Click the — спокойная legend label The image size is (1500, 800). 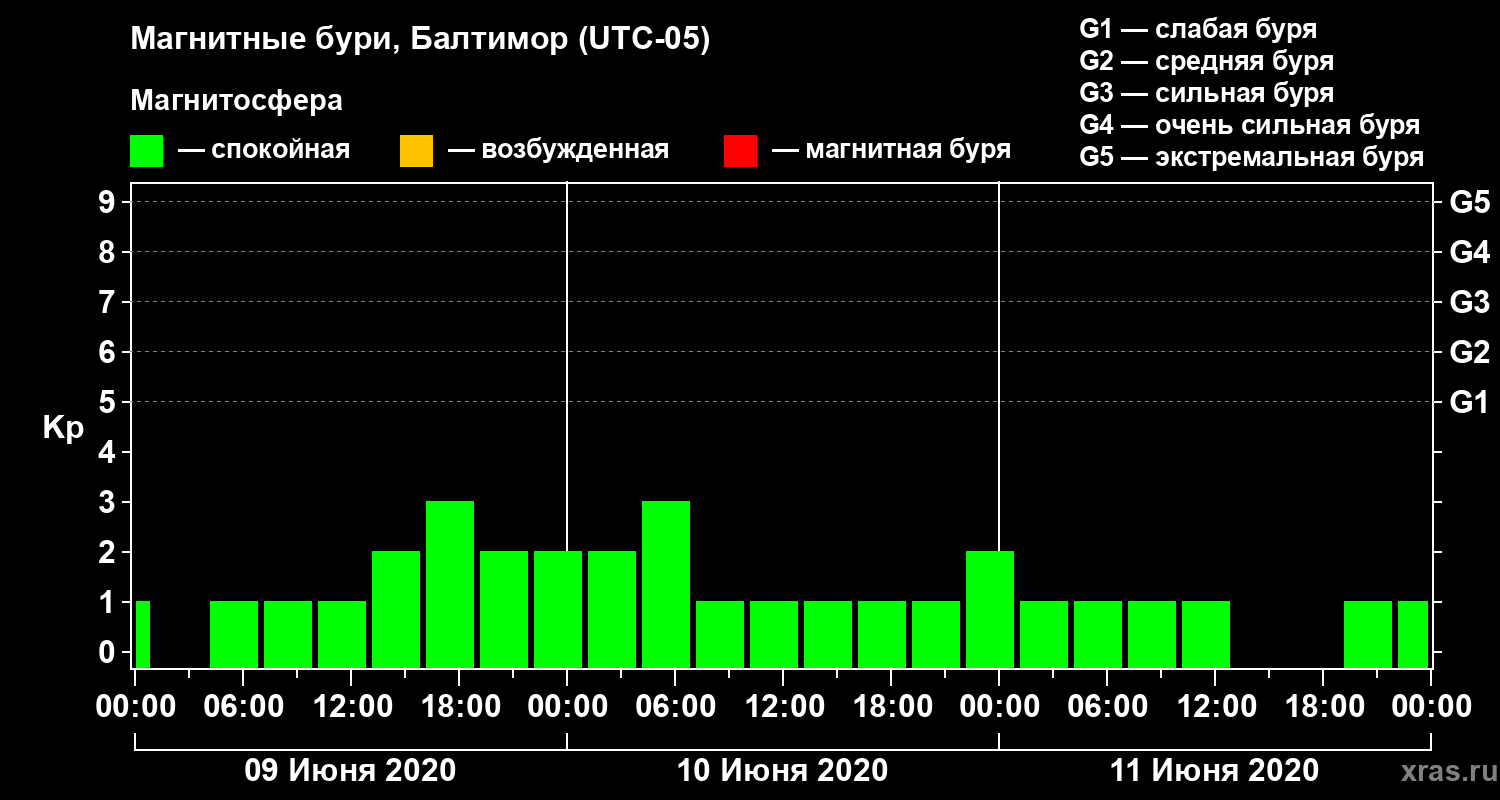264,151
